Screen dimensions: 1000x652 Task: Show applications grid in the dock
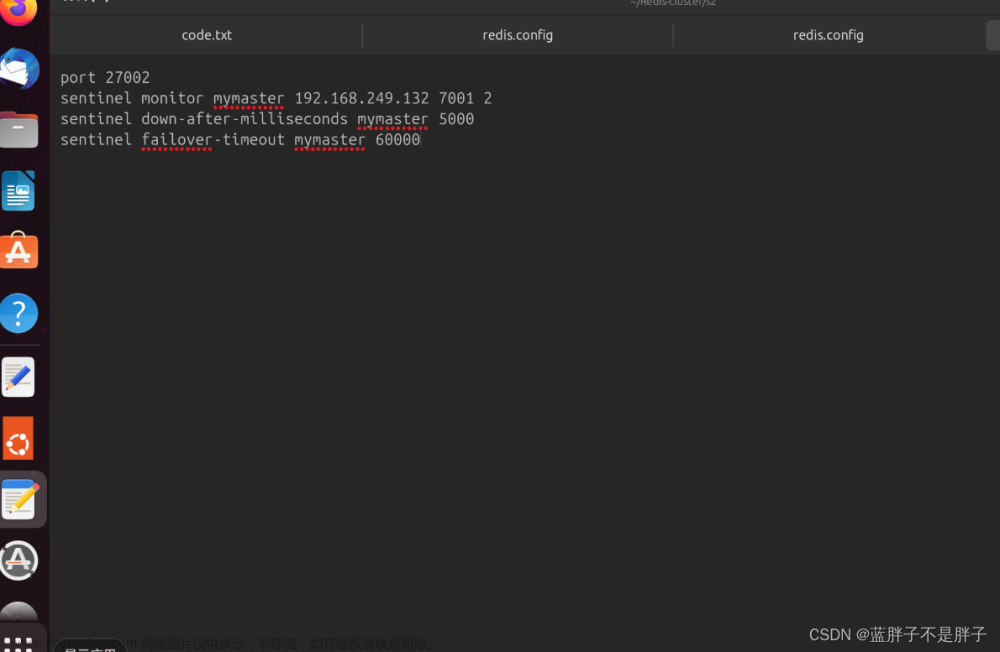click(18, 644)
